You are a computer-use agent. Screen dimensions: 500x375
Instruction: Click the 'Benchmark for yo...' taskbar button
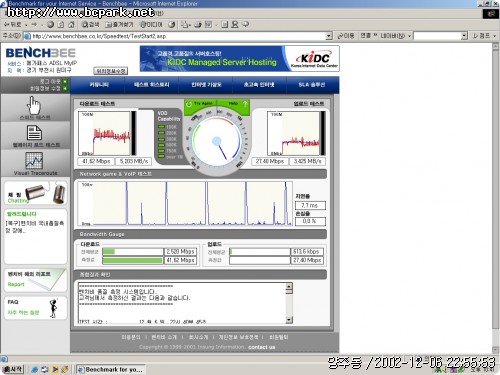click(x=110, y=369)
